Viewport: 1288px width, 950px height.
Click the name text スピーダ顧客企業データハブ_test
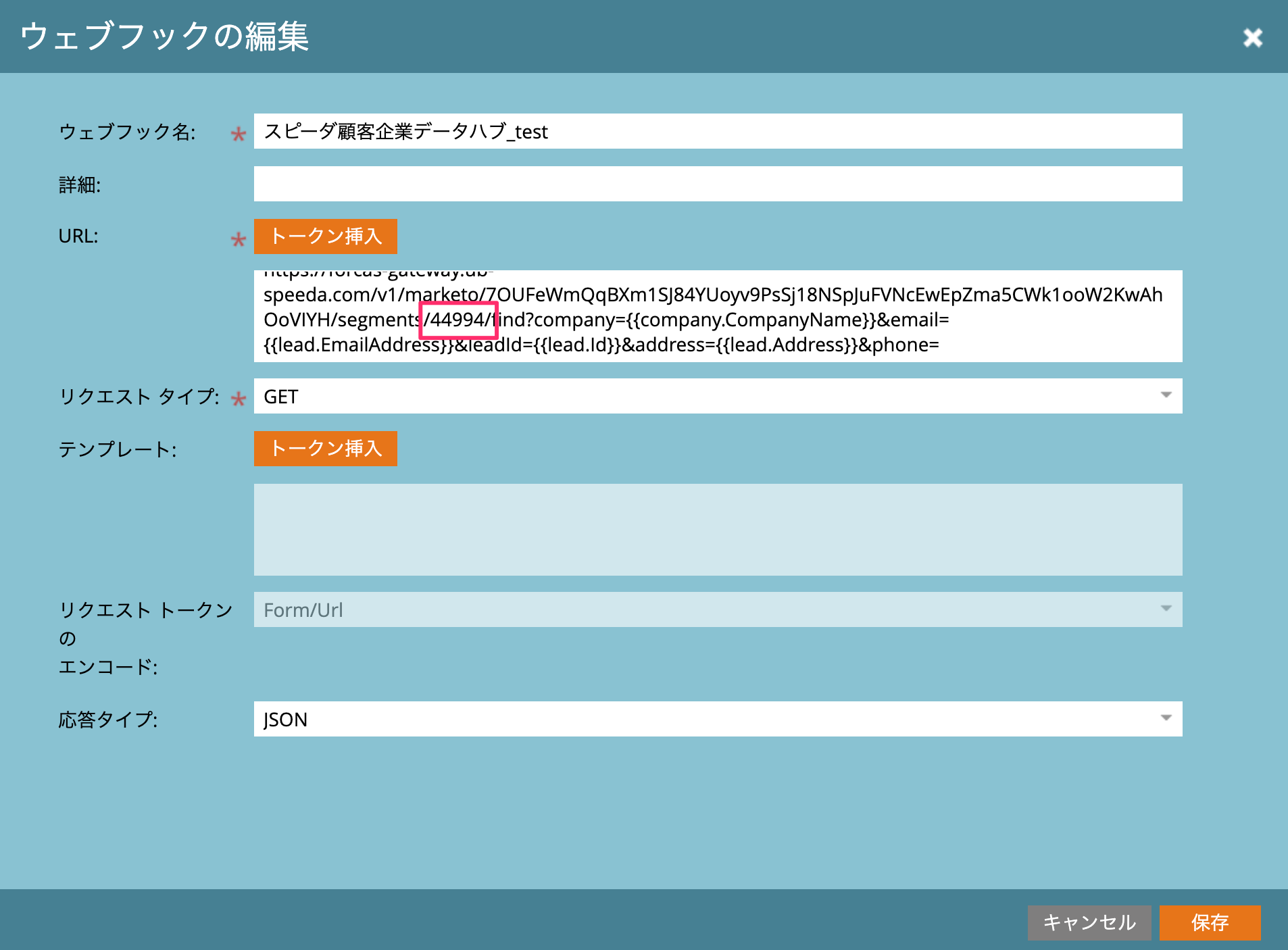point(405,132)
